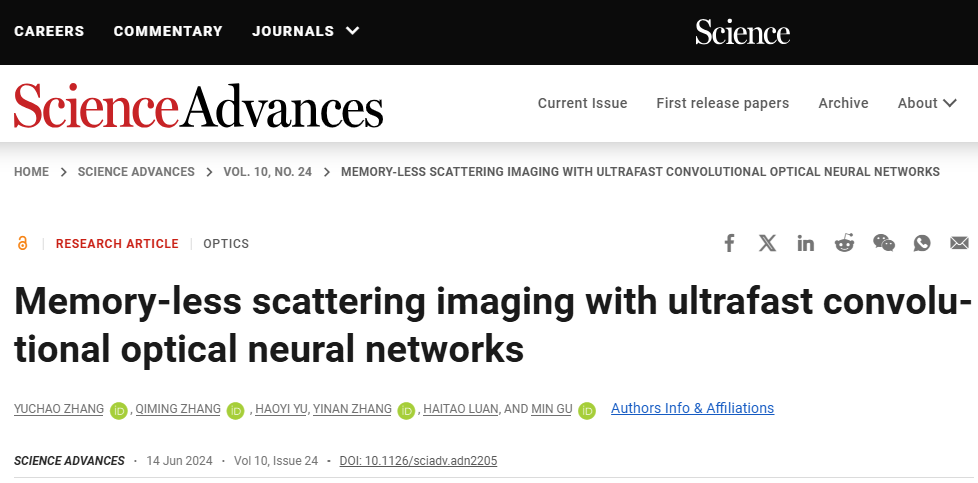Viewport: 978px width, 483px height.
Task: Expand the About menu
Action: click(927, 103)
